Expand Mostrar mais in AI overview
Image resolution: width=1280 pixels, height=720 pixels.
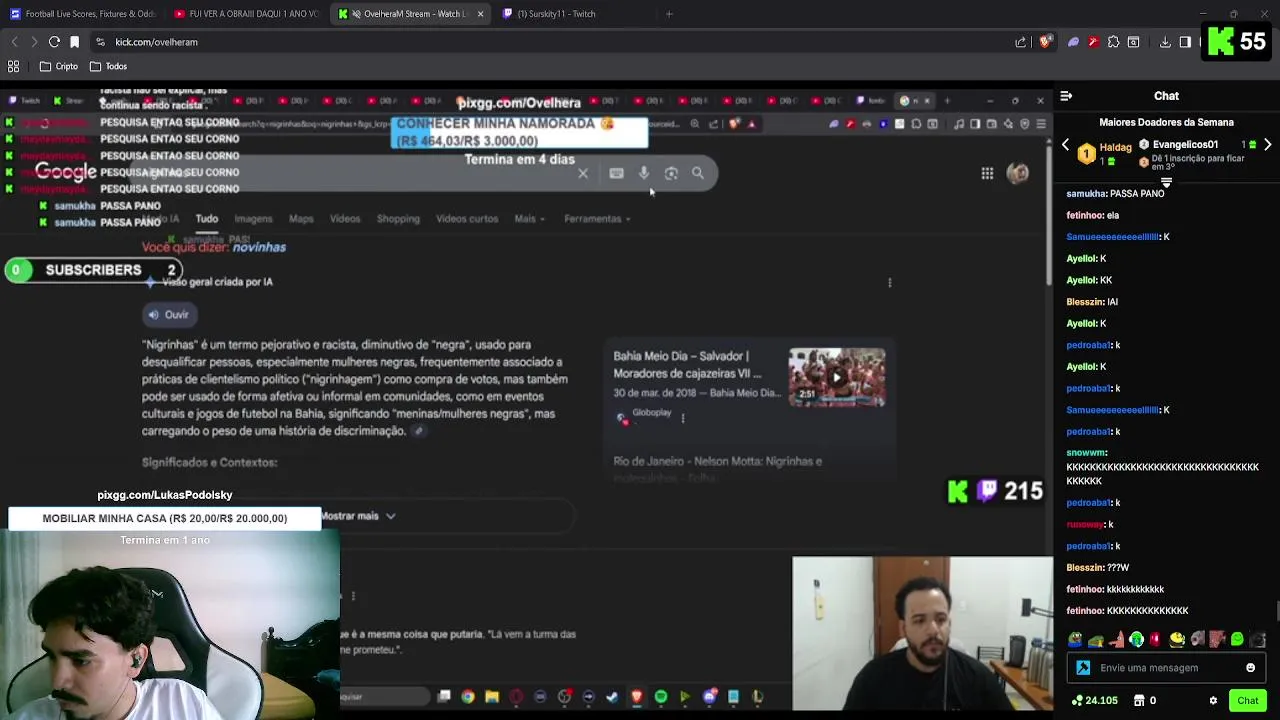coord(358,516)
